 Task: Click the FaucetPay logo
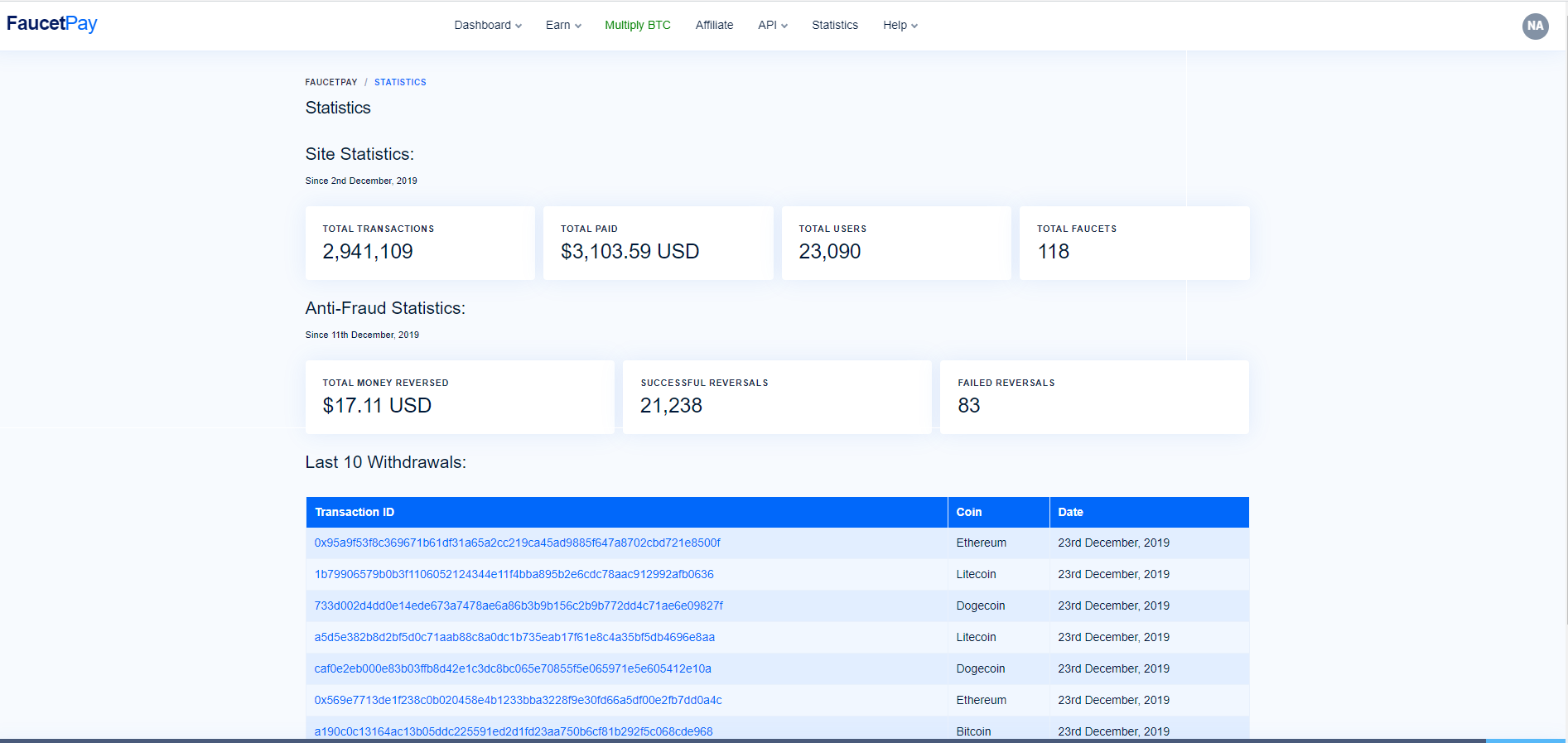pyautogui.click(x=51, y=24)
